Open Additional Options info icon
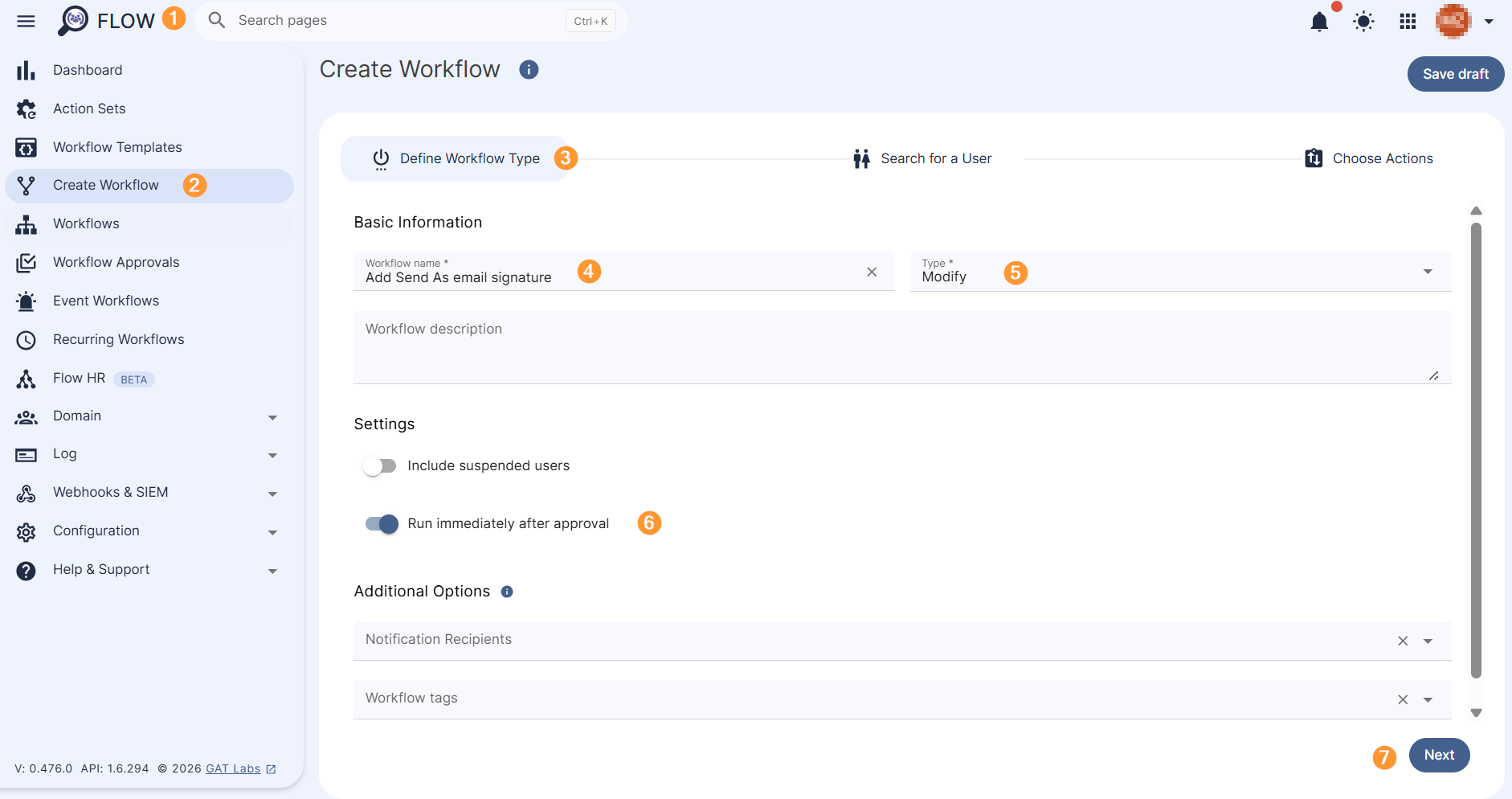This screenshot has height=799, width=1512. click(507, 592)
